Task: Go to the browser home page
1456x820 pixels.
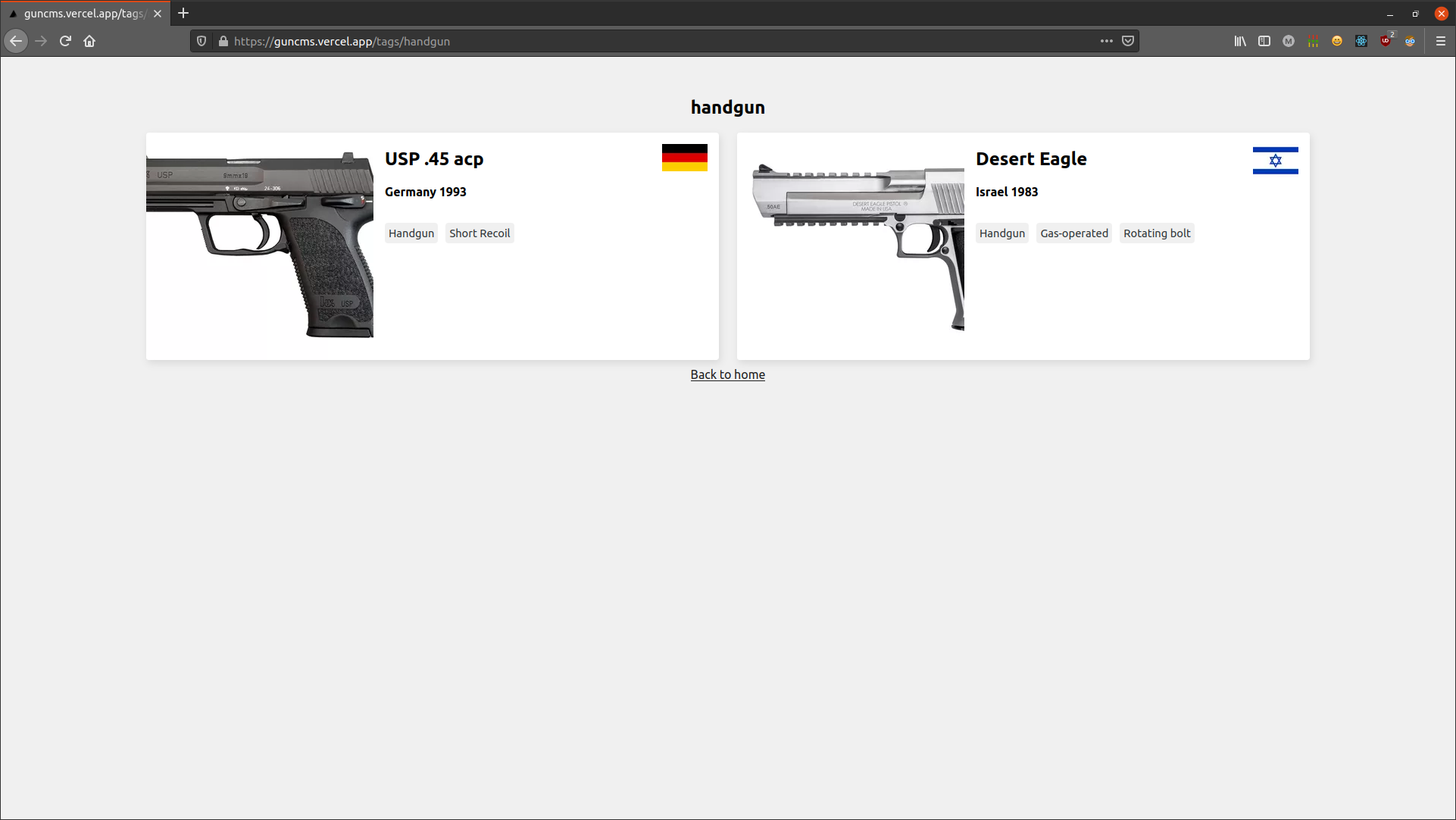Action: tap(89, 41)
